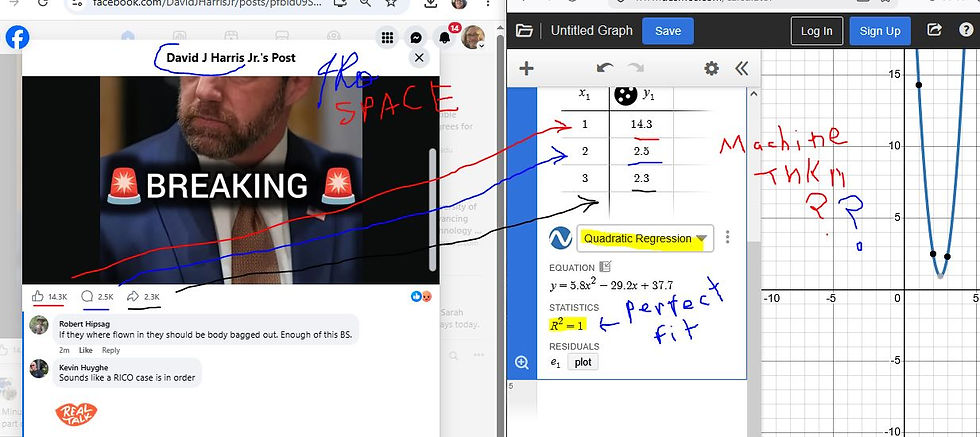Rename the Untitled Graph title
The height and width of the screenshot is (437, 980).
[591, 31]
